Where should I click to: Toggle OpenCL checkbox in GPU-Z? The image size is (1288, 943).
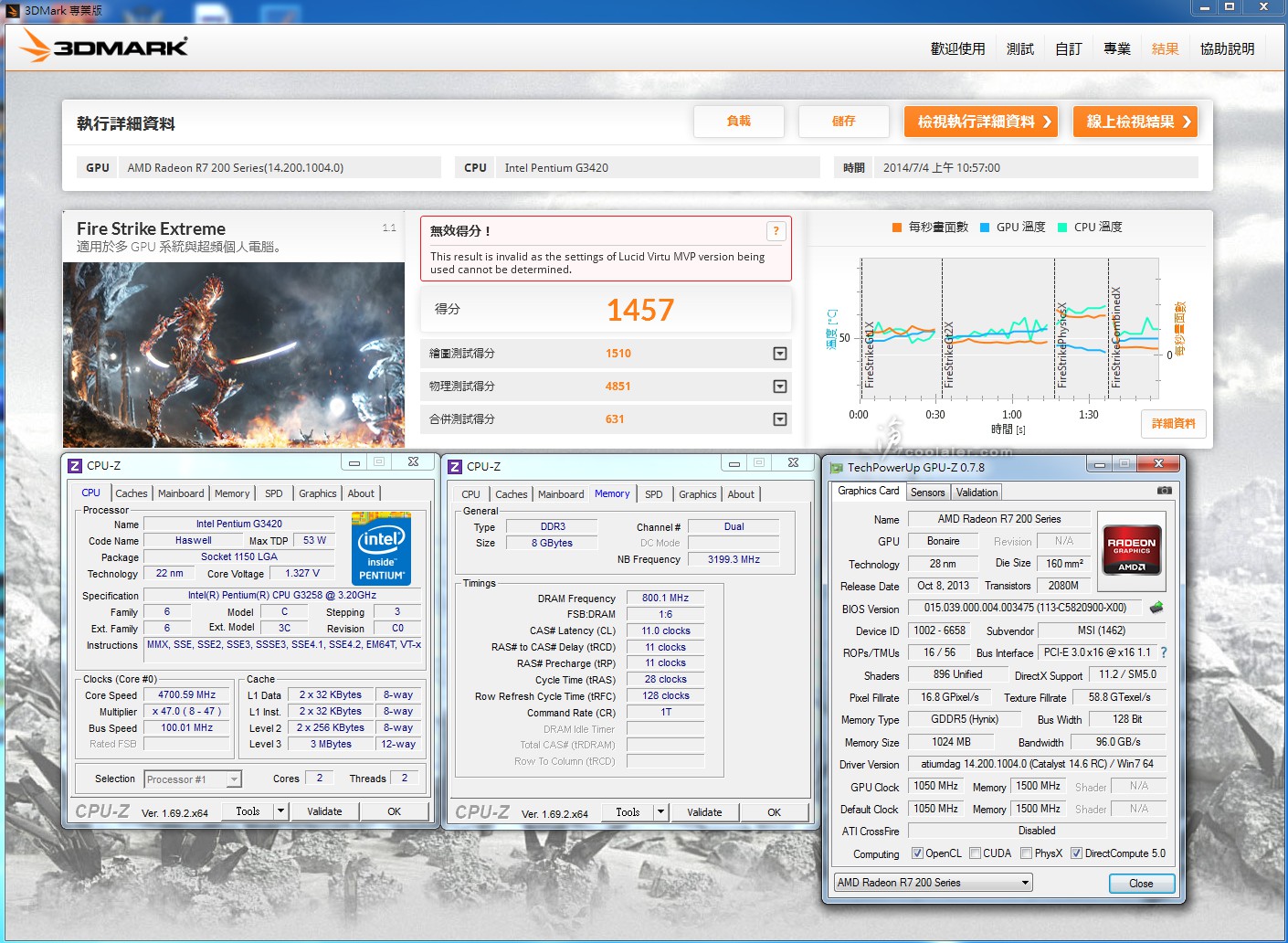point(917,853)
